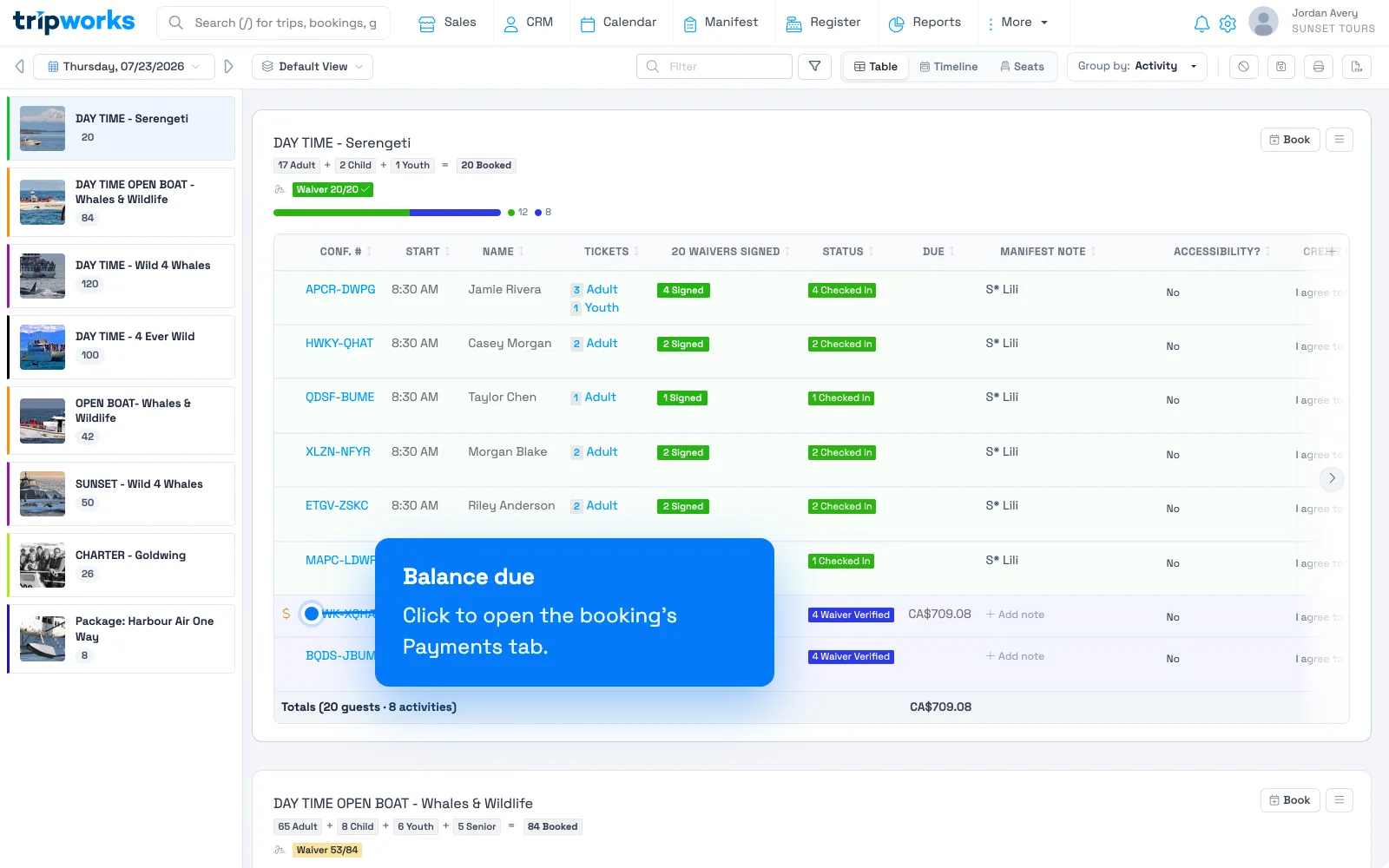Sort by START column
Image resolution: width=1389 pixels, height=868 pixels.
coord(427,252)
